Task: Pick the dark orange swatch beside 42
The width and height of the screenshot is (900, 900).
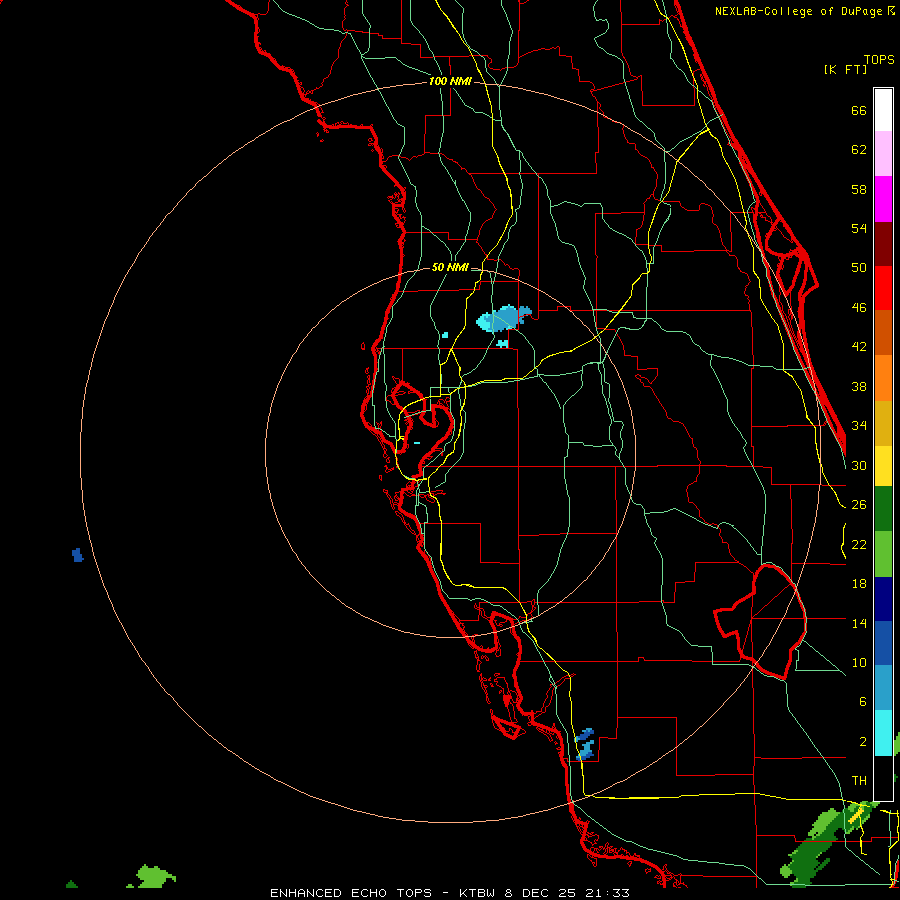Action: [883, 332]
